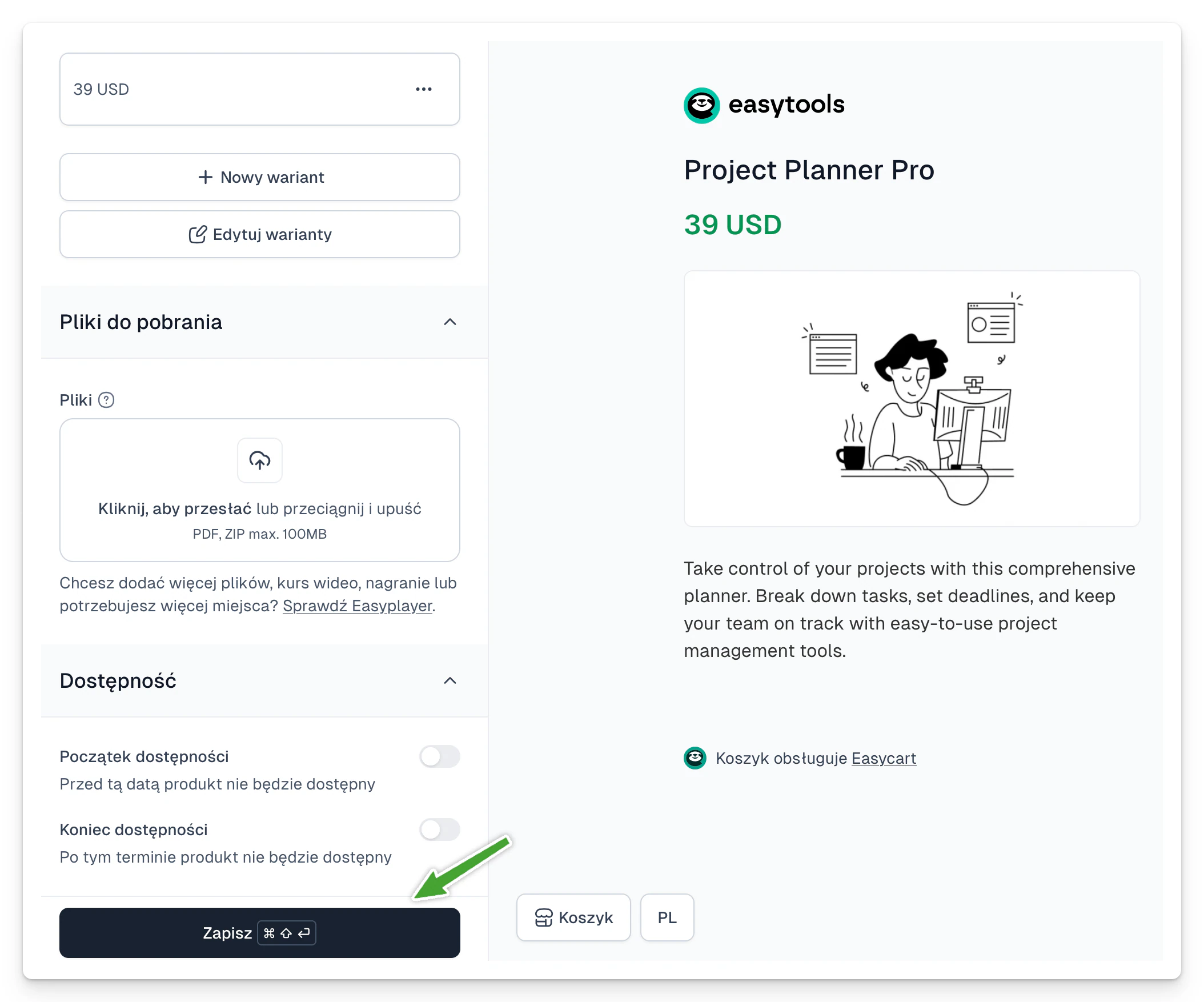The image size is (1204, 1002).
Task: Collapse the Pliki do pobrania section
Action: click(x=450, y=322)
